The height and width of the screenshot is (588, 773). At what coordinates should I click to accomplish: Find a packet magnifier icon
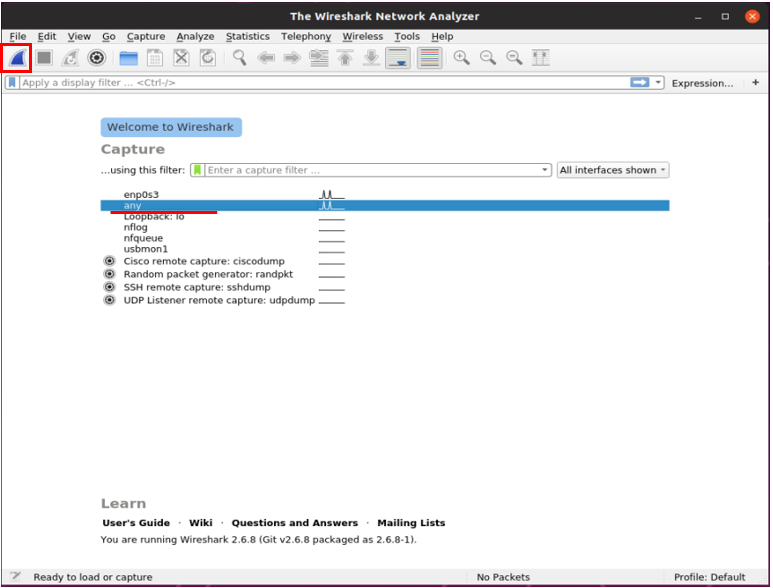[x=240, y=58]
